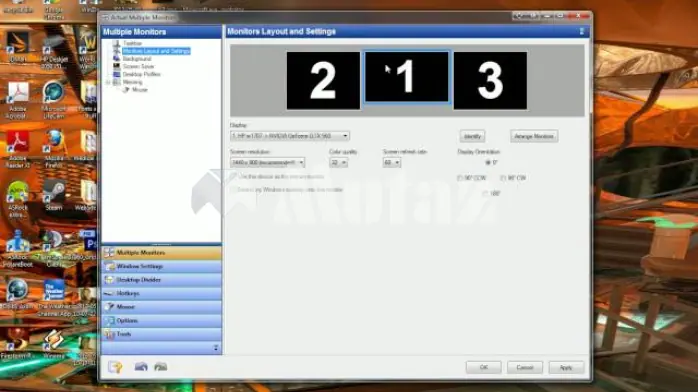Viewport: 698px width, 392px height.
Task: Click the second icon right of the help icon
Action: [x=161, y=367]
